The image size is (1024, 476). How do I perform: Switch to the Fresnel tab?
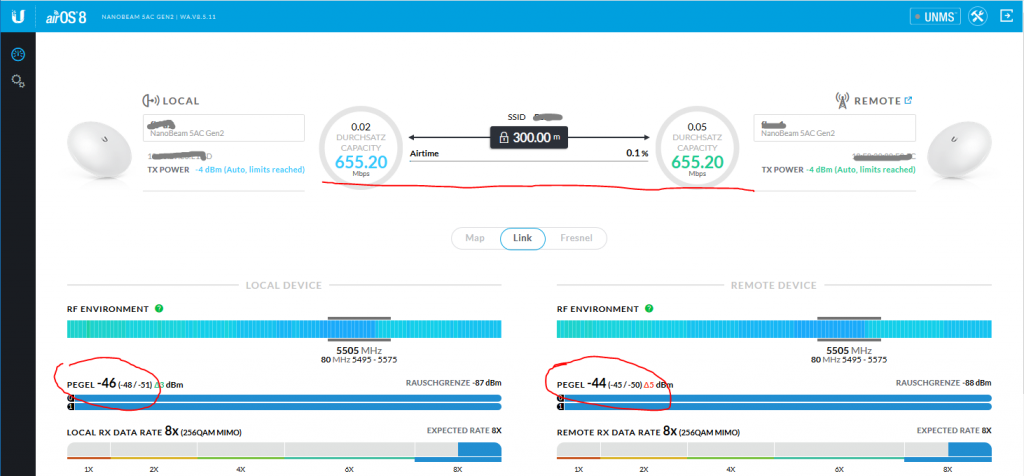pyautogui.click(x=576, y=238)
